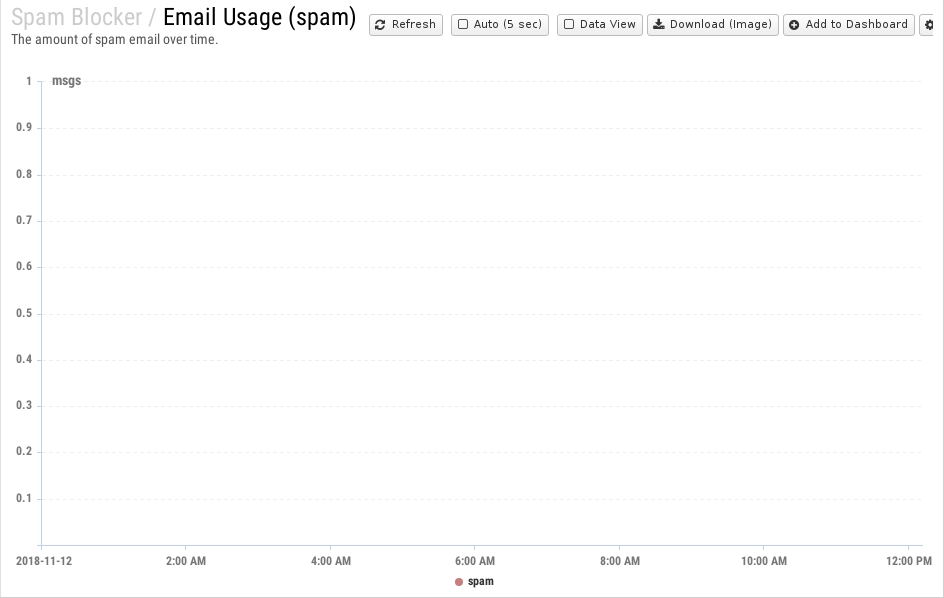Viewport: 944px width, 598px height.
Task: Click the Refresh button
Action: pos(405,24)
